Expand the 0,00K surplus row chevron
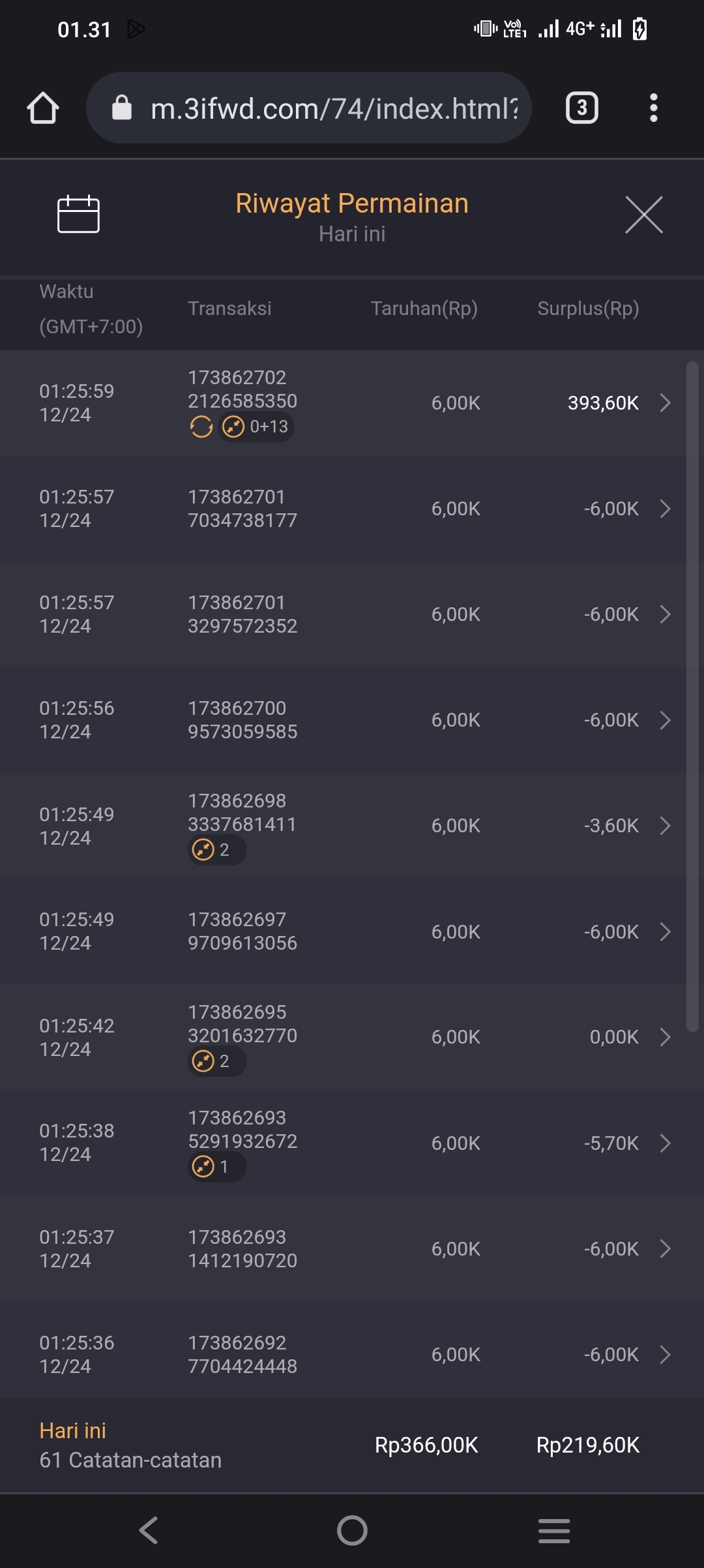 coord(665,1037)
